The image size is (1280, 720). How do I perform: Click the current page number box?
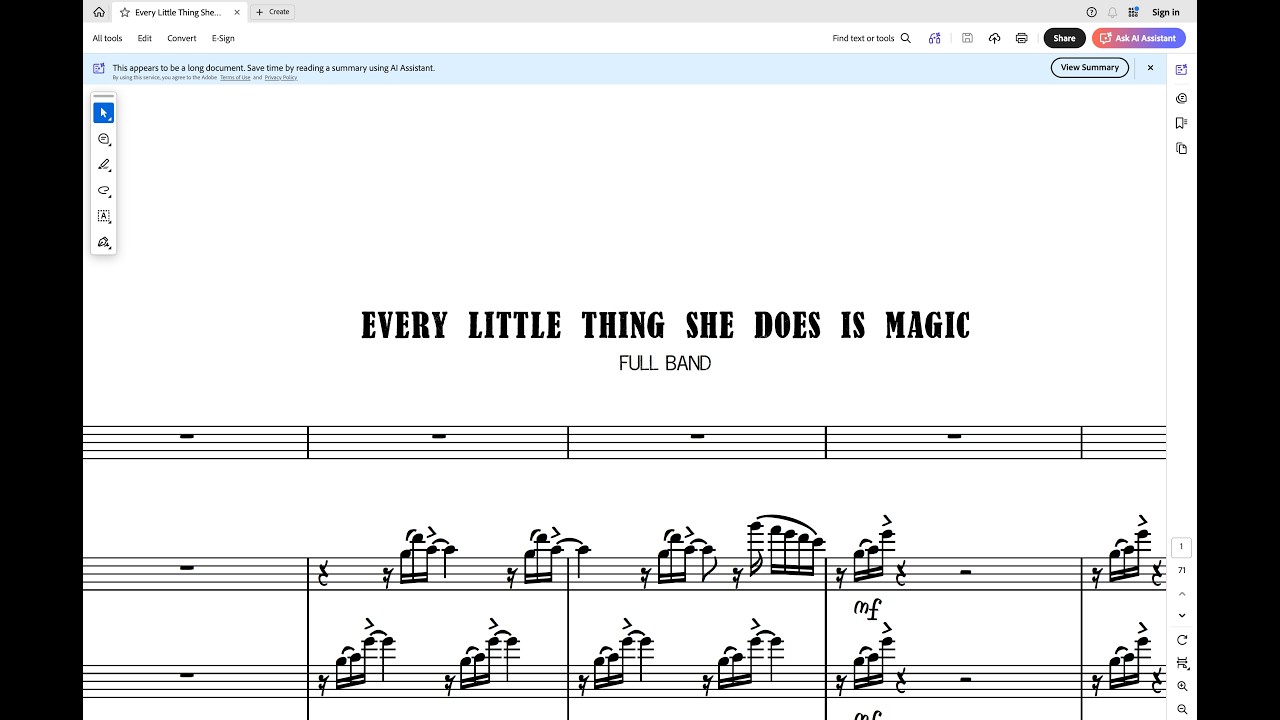[x=1181, y=547]
